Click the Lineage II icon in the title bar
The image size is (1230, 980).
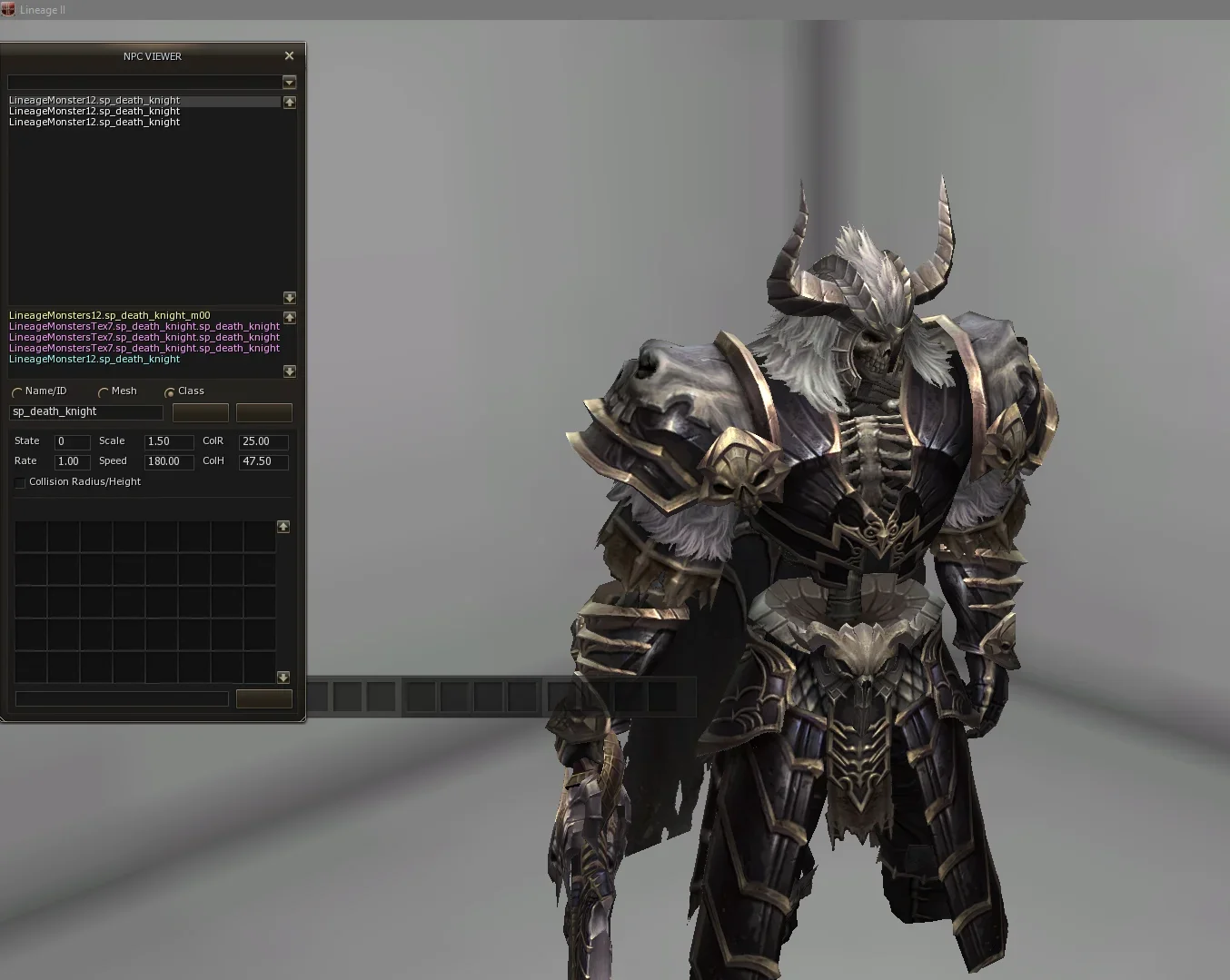coord(8,10)
